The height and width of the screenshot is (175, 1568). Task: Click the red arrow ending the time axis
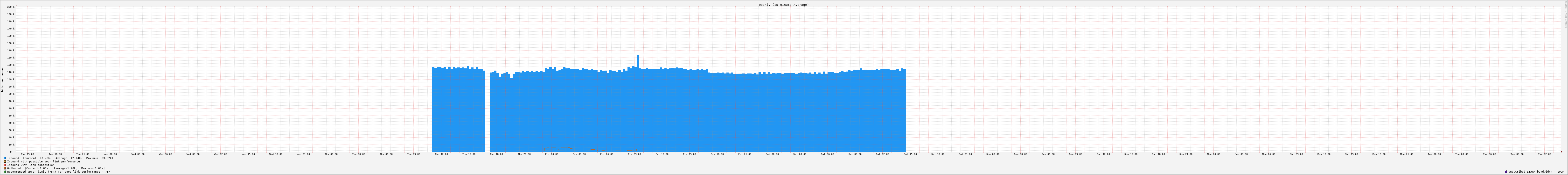[1562, 152]
